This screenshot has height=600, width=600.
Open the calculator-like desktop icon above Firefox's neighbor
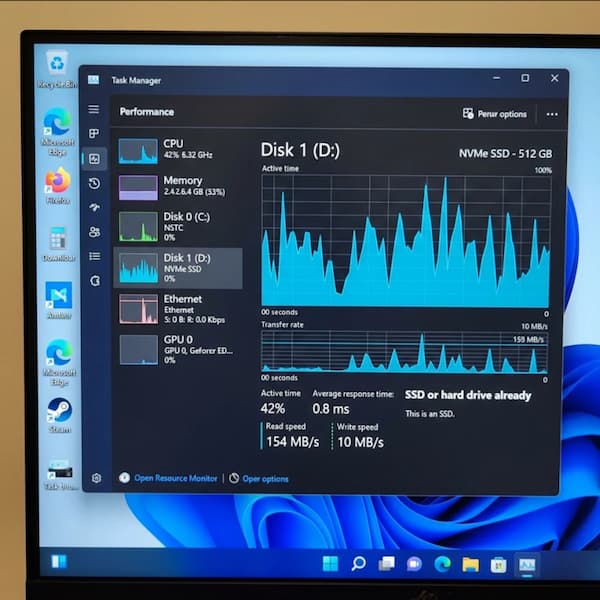(58, 244)
